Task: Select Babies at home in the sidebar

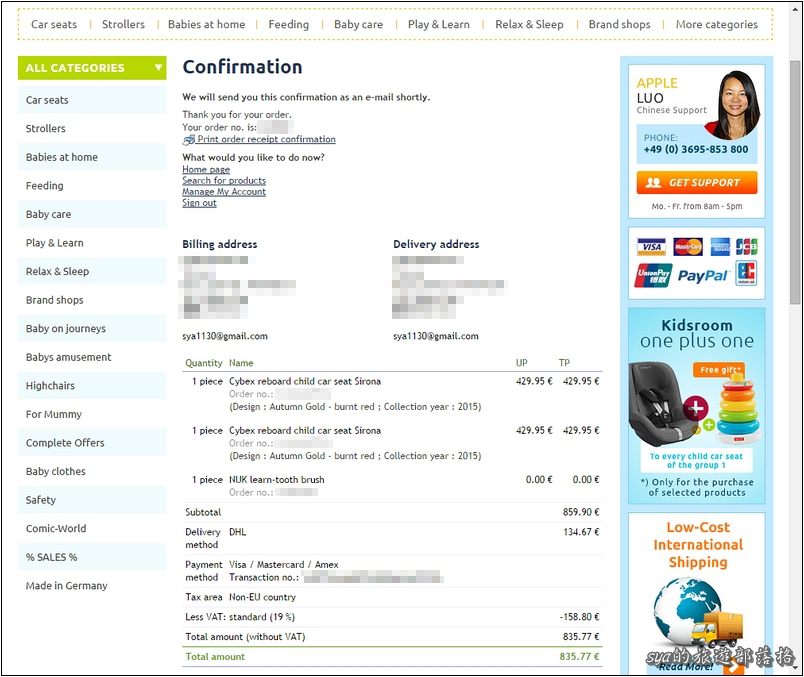Action: (x=92, y=157)
